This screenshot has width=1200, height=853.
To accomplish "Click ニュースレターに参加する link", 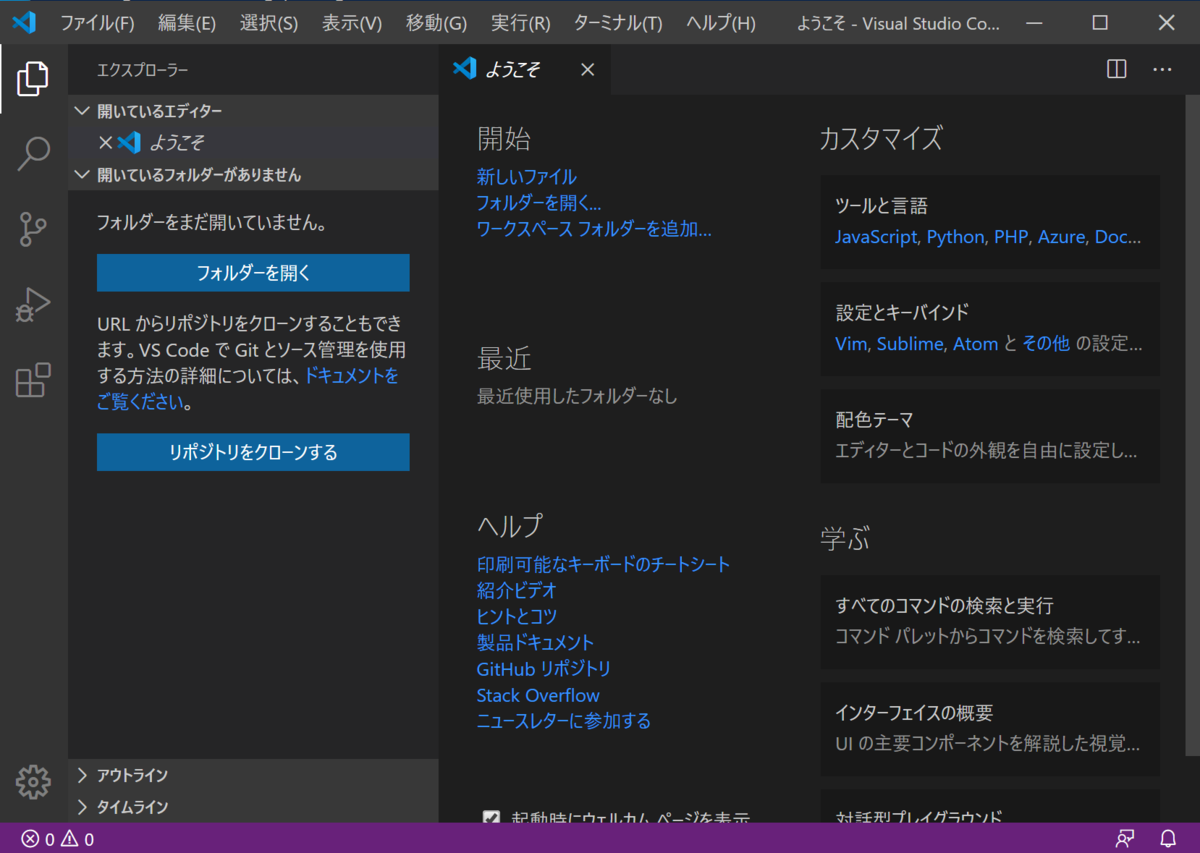I will coord(564,721).
